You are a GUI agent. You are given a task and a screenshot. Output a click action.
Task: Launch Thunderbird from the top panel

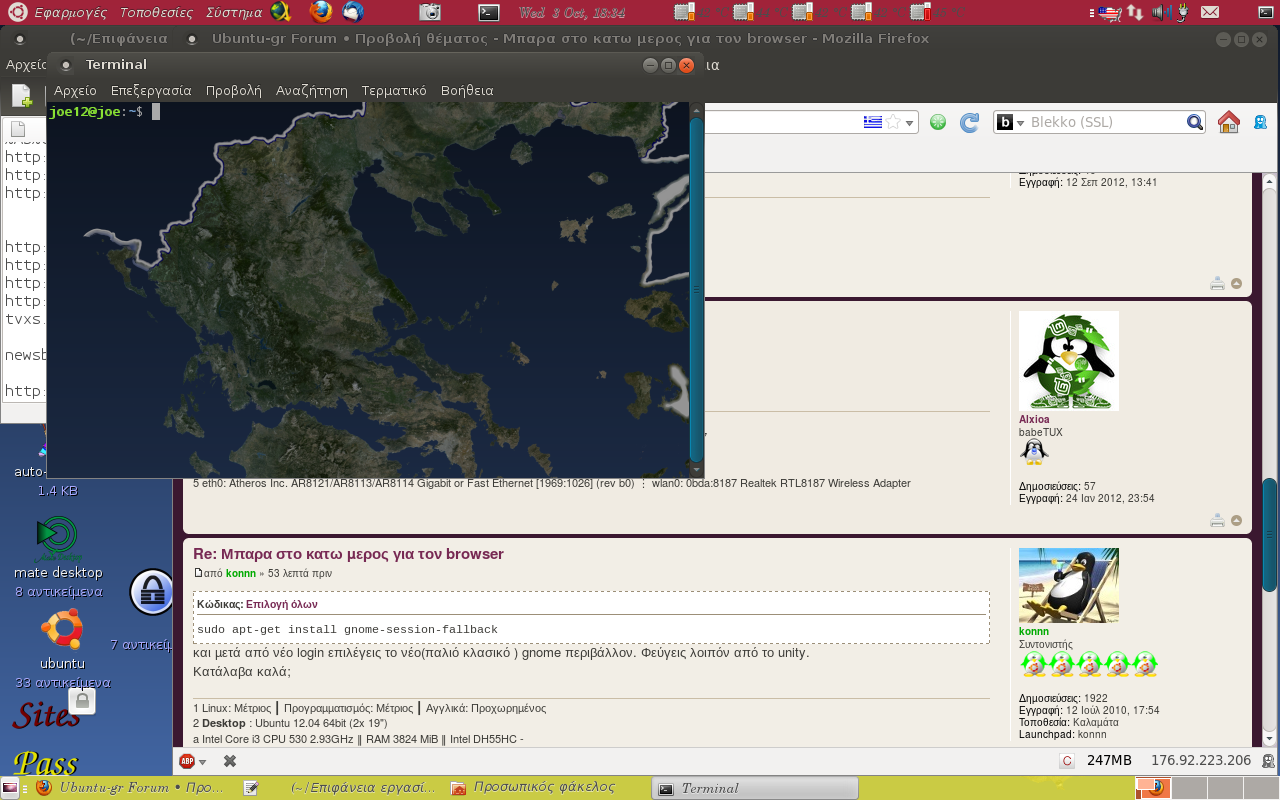pos(353,12)
